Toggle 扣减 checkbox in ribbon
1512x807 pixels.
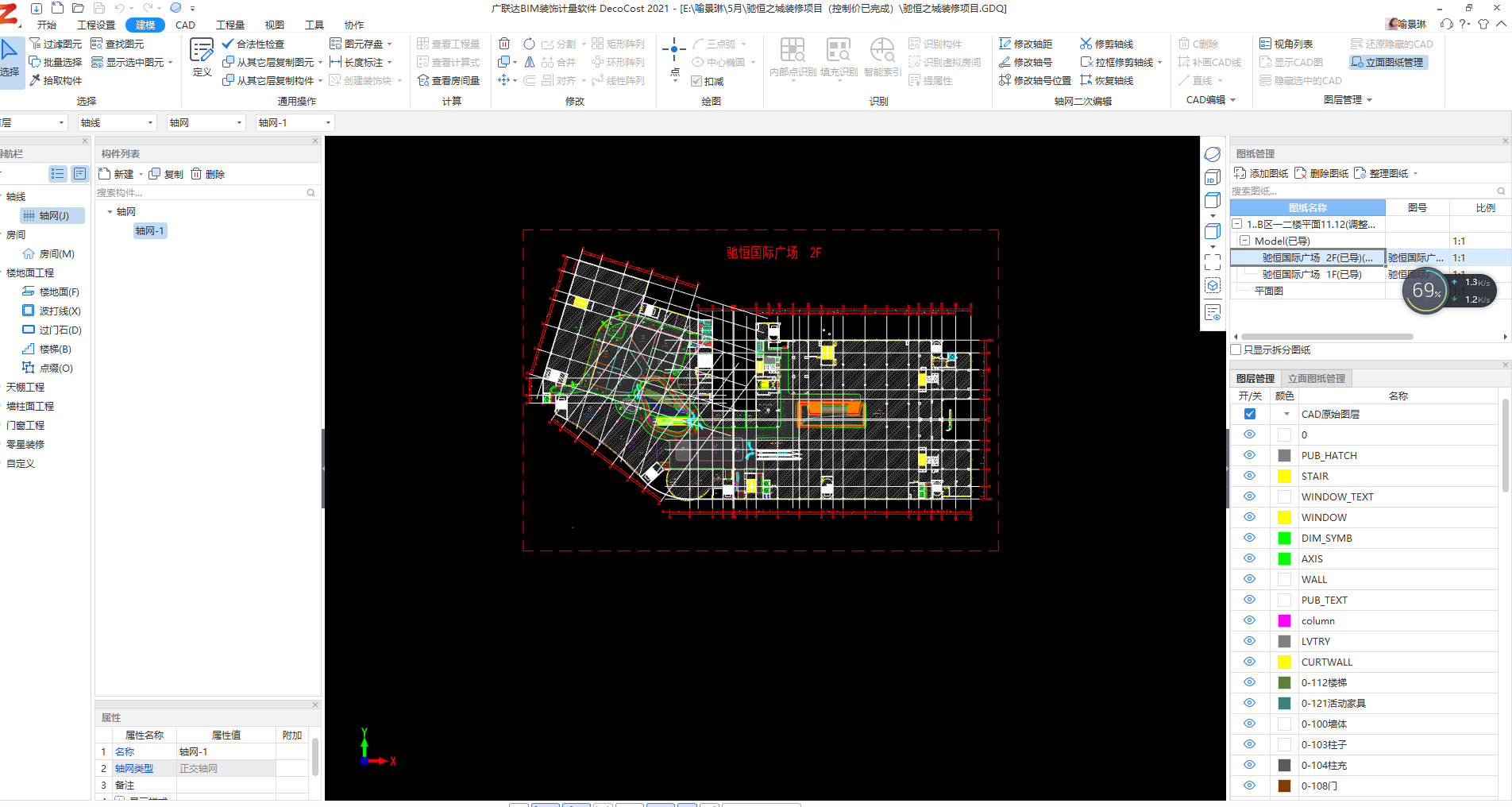(x=696, y=81)
